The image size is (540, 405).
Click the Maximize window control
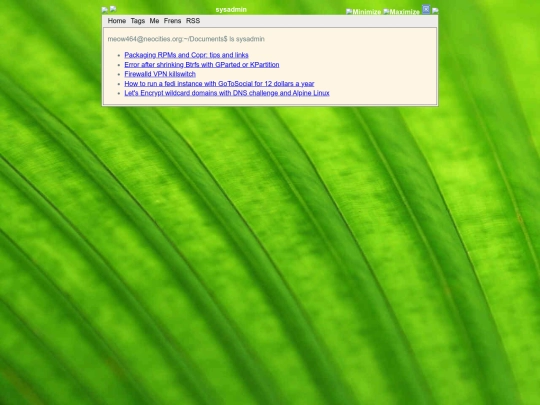coord(402,12)
